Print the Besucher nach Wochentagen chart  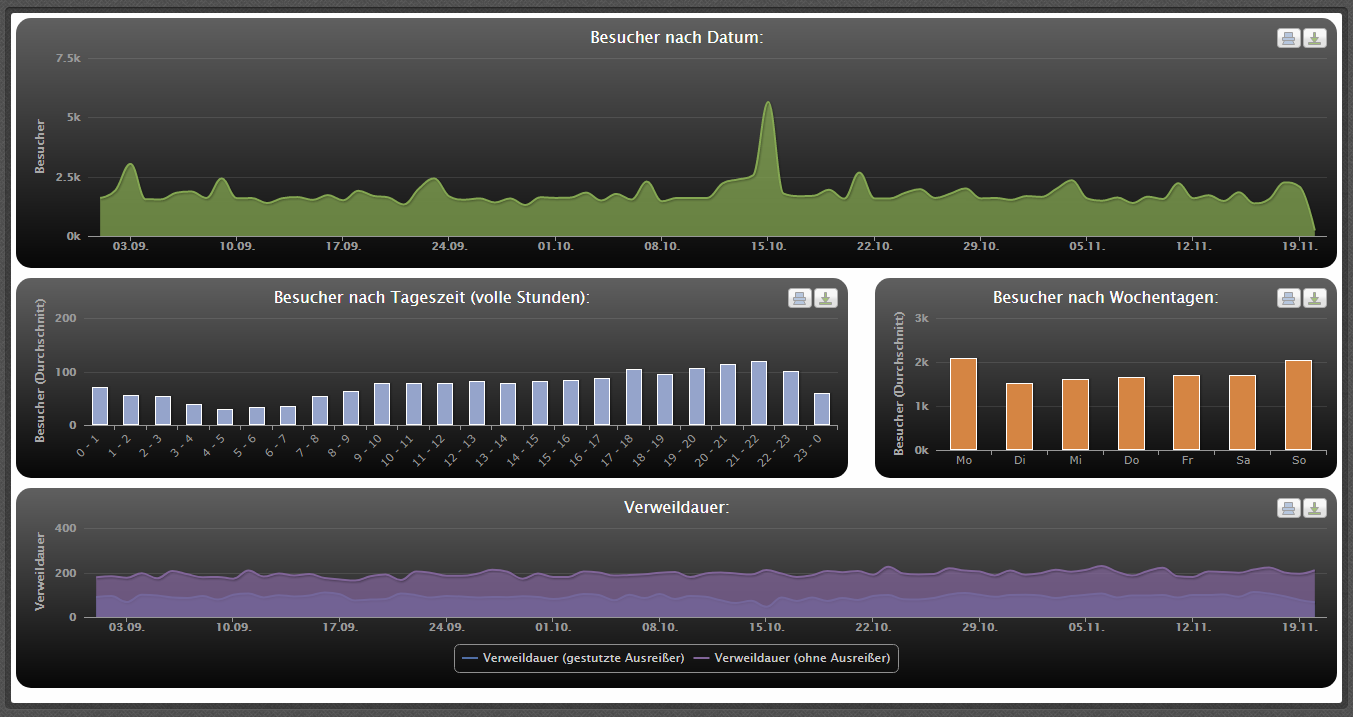pyautogui.click(x=1289, y=298)
